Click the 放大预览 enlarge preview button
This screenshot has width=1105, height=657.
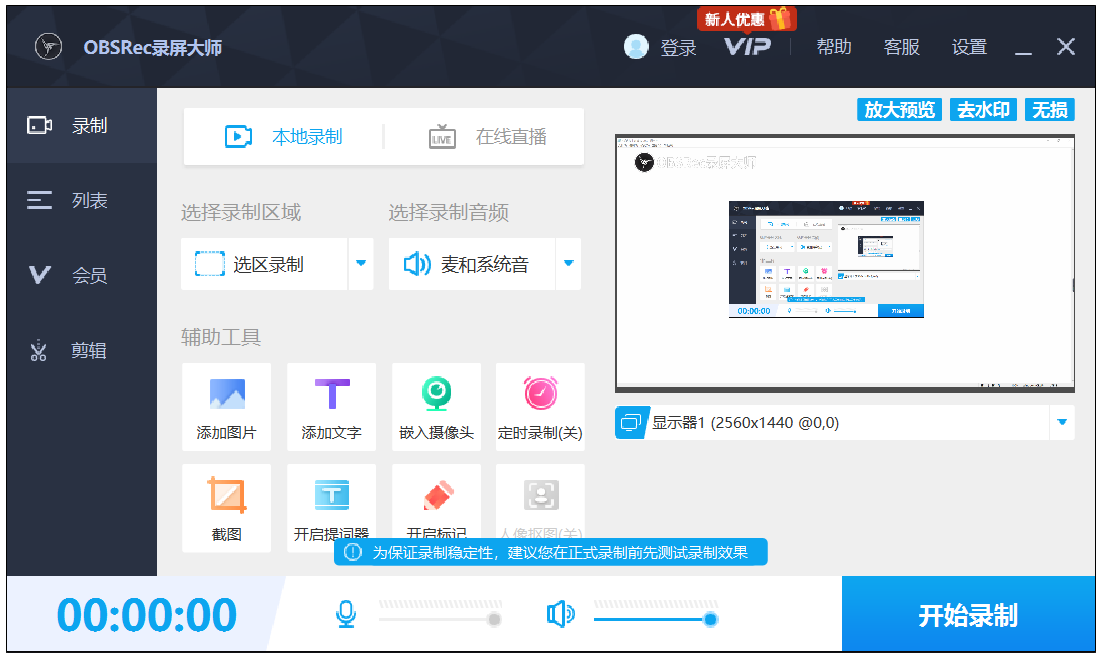(x=899, y=110)
